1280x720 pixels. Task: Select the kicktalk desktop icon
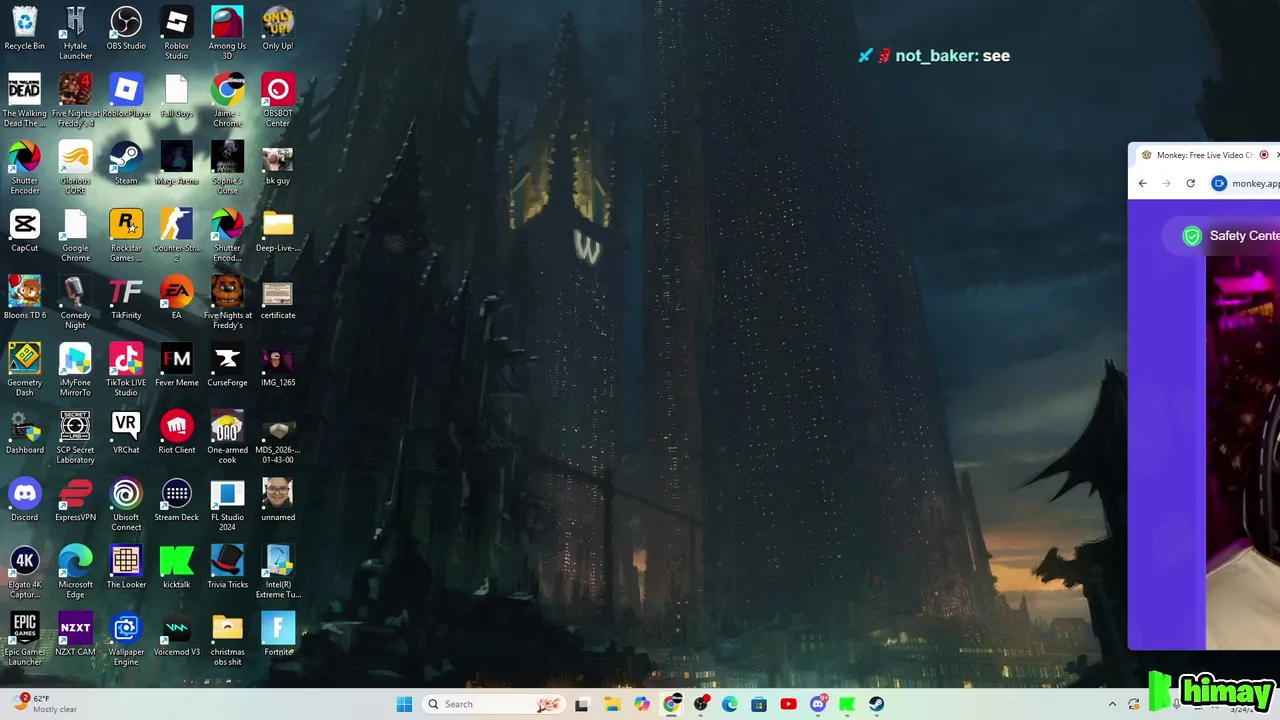click(177, 566)
